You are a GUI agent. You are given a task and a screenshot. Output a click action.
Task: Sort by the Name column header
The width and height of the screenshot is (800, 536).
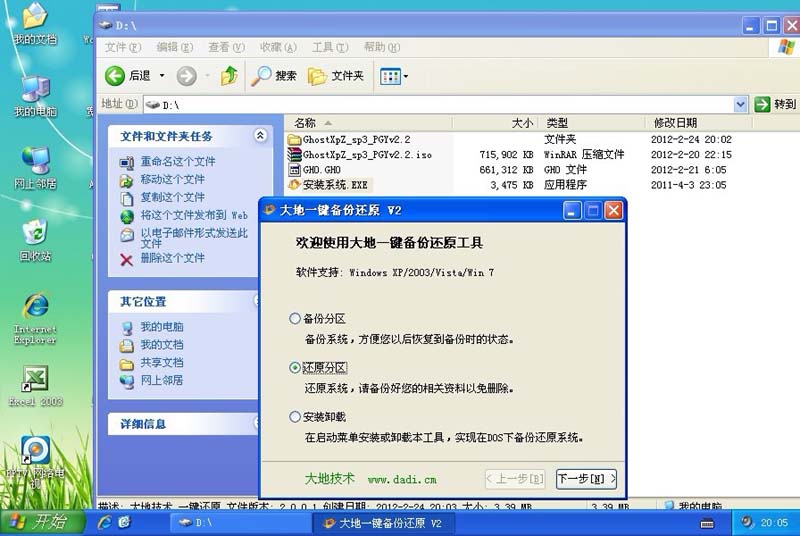(368, 123)
